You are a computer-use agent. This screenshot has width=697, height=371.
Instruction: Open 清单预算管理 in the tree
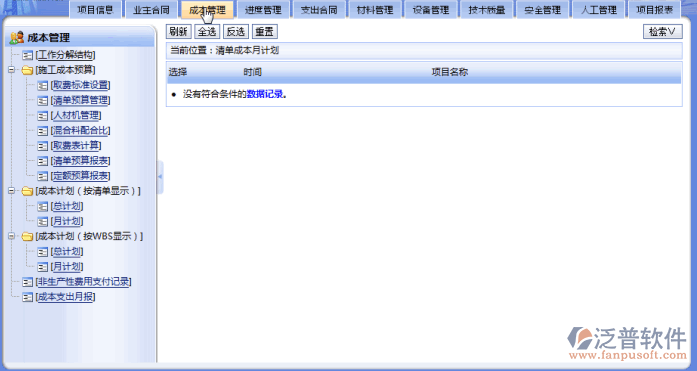[x=80, y=100]
